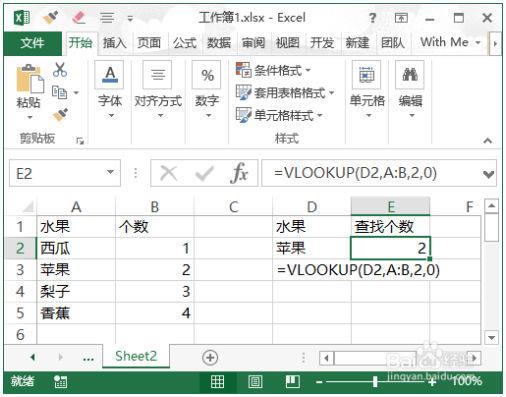Select the Sheet2 worksheet tab

pyautogui.click(x=136, y=356)
